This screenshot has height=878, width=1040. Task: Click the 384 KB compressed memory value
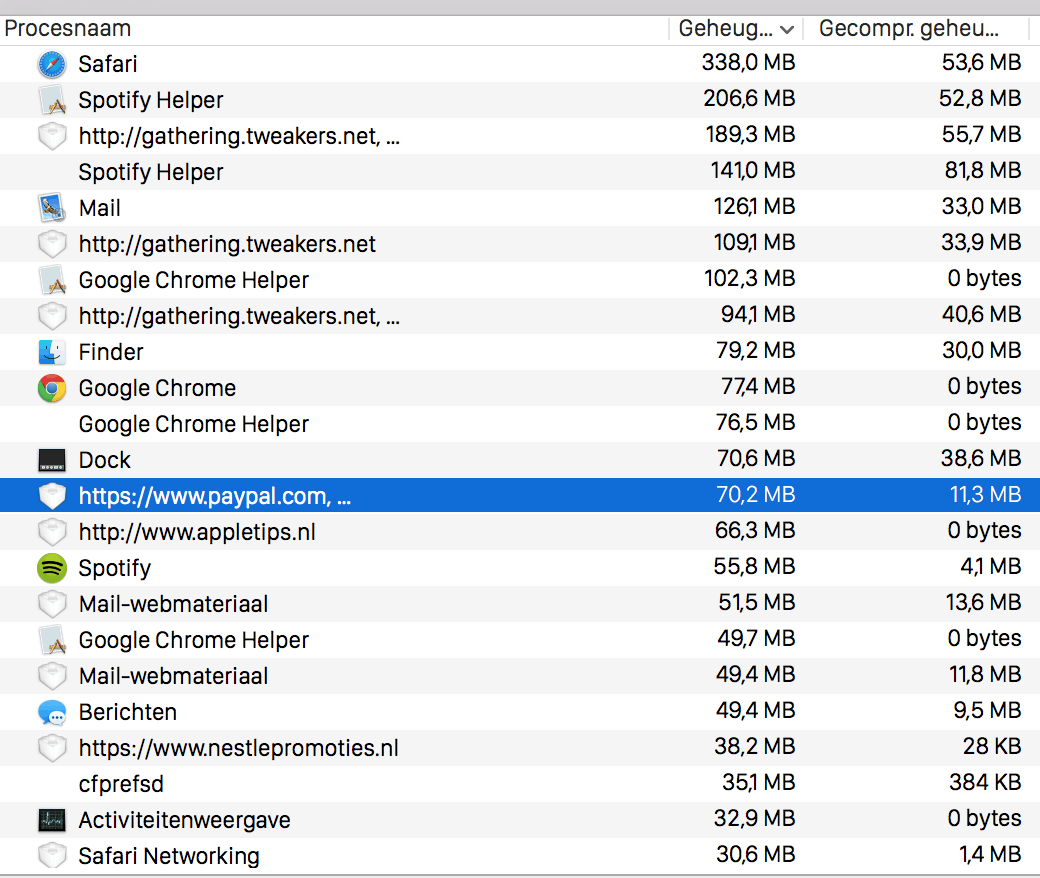point(985,783)
